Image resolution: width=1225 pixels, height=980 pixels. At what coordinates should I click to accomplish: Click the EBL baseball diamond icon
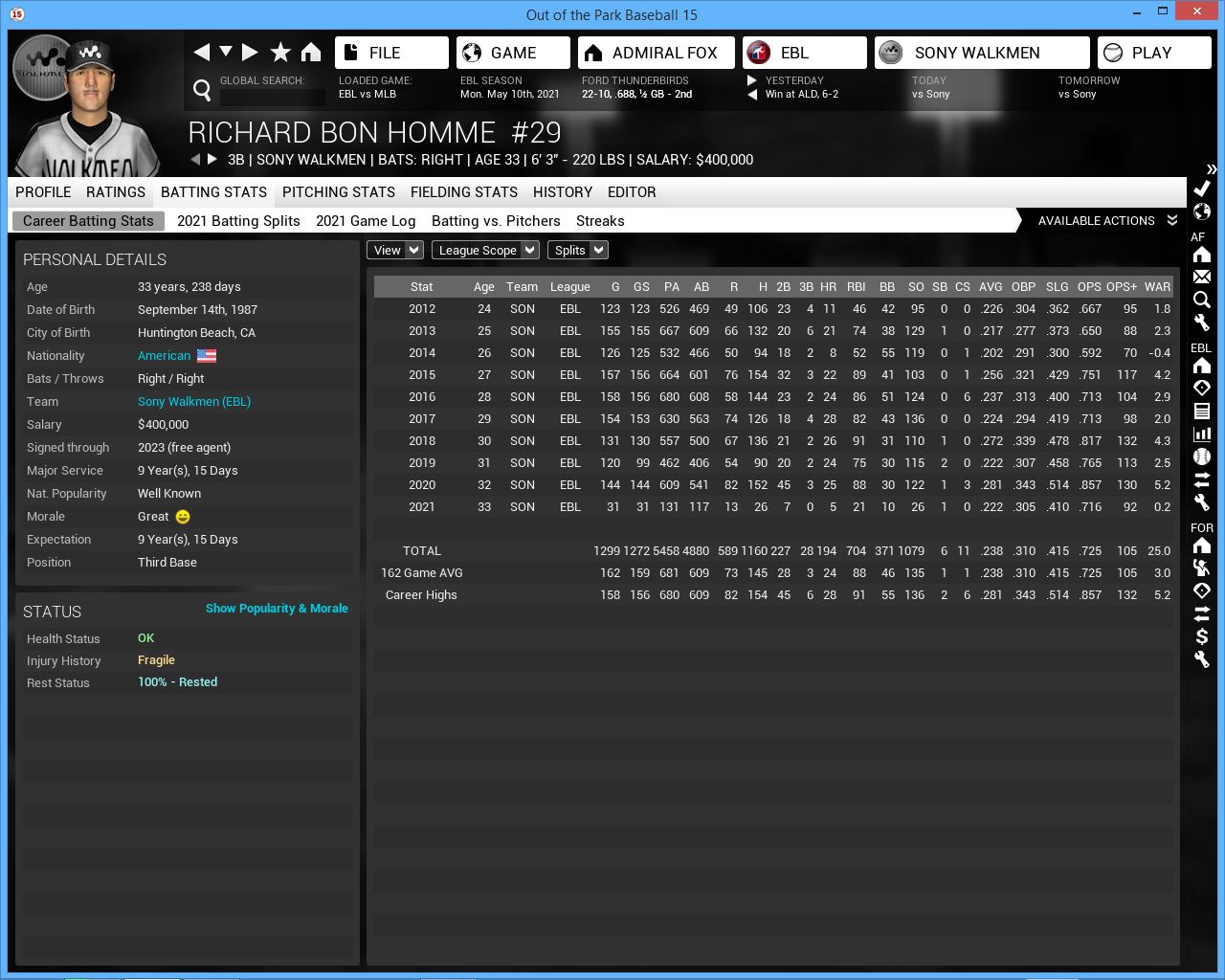1202,388
